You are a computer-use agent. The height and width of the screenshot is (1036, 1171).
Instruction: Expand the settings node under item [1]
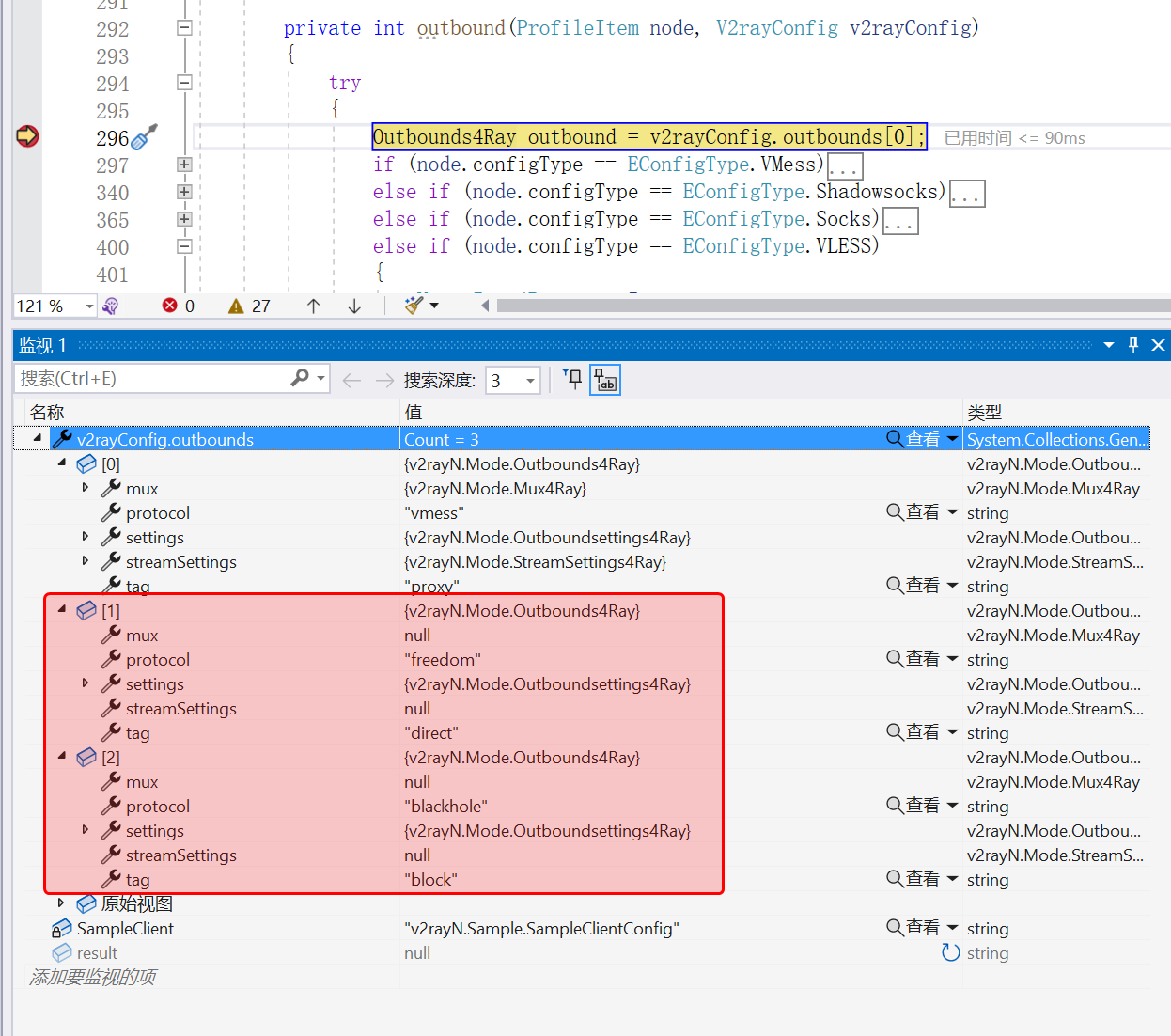click(x=86, y=683)
